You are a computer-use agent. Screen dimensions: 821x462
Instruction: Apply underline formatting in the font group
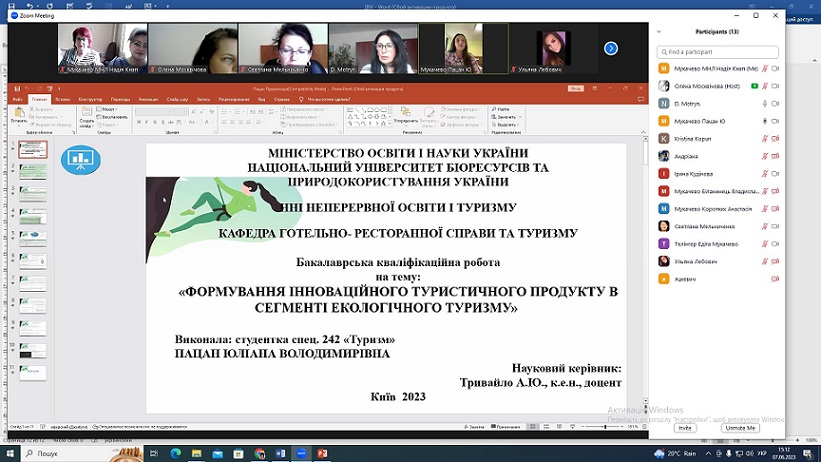tap(155, 122)
